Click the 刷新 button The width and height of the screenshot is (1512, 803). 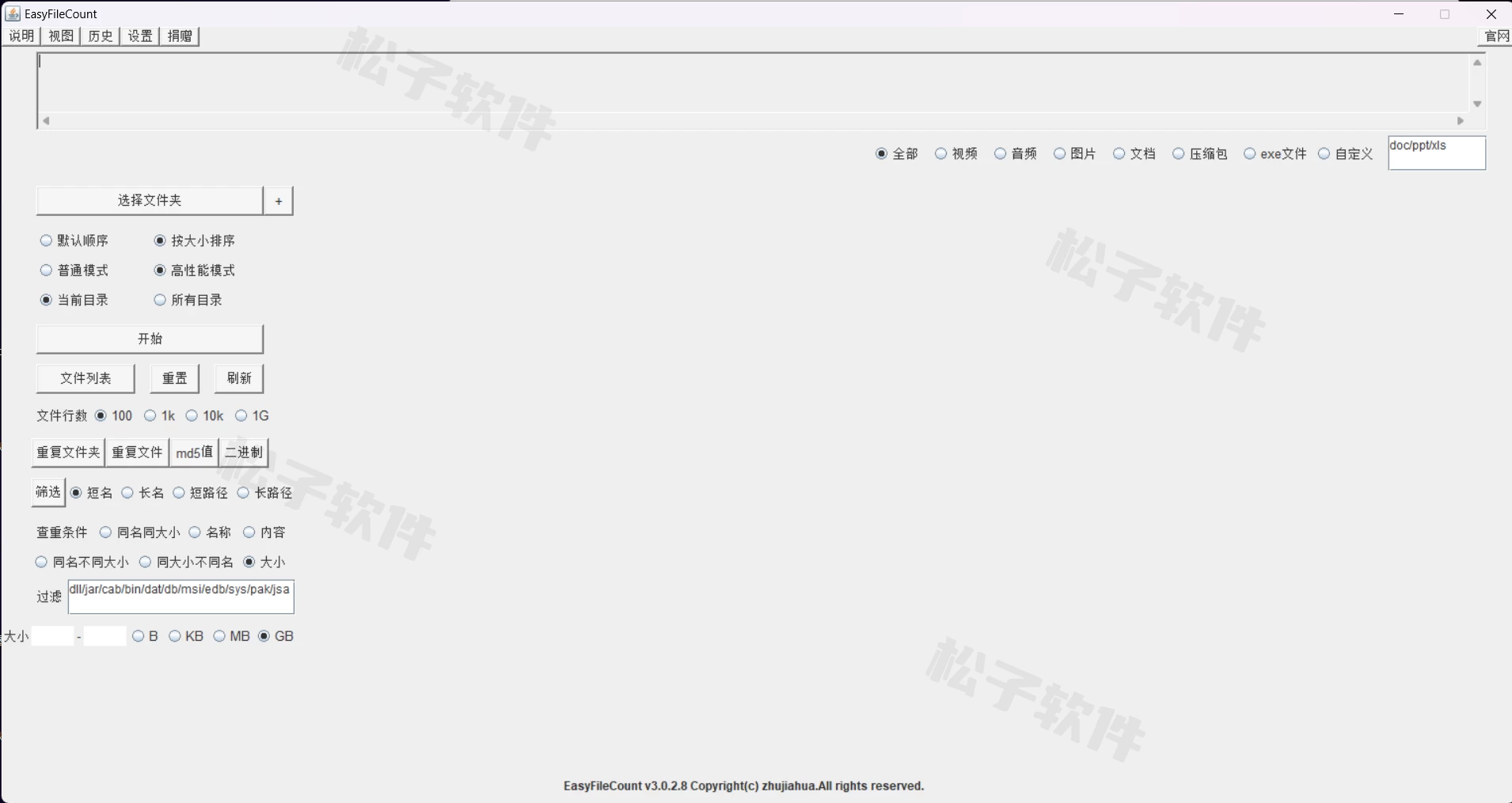pos(239,378)
